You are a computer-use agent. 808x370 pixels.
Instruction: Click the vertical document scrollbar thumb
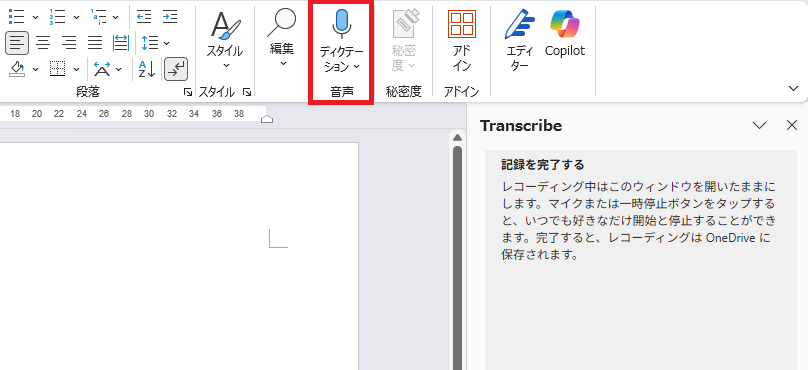pos(457,258)
